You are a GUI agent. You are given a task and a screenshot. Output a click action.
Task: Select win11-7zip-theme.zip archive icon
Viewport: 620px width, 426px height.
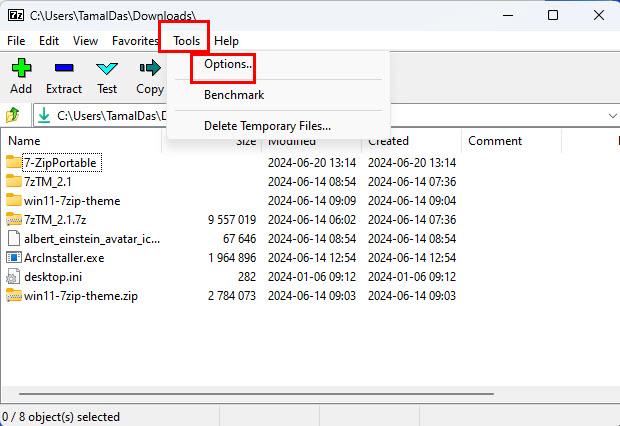pos(13,295)
